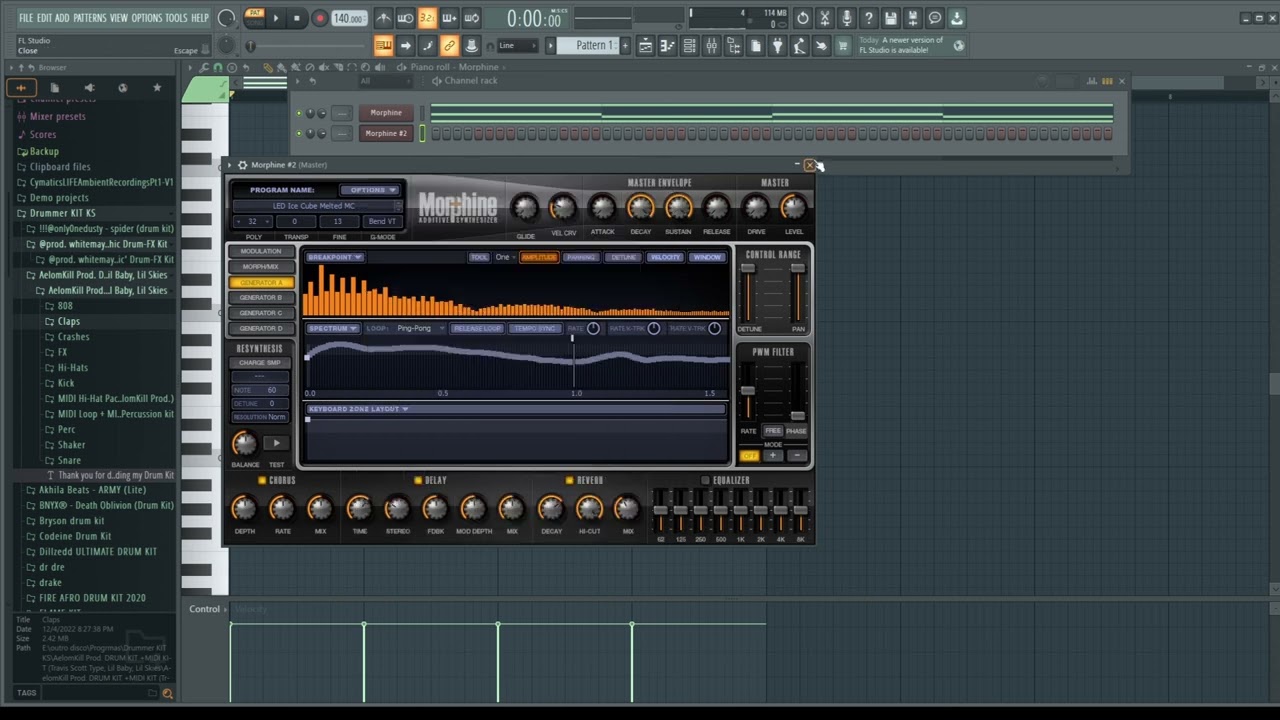This screenshot has height=720, width=1280.
Task: Open the chat bubble news icon
Action: tap(935, 18)
